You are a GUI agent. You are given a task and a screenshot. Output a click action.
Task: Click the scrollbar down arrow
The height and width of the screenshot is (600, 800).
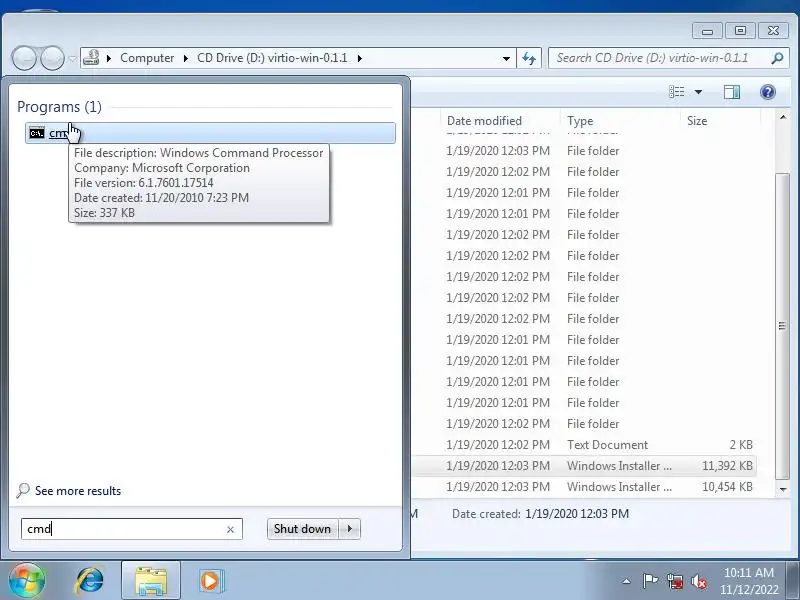[782, 489]
